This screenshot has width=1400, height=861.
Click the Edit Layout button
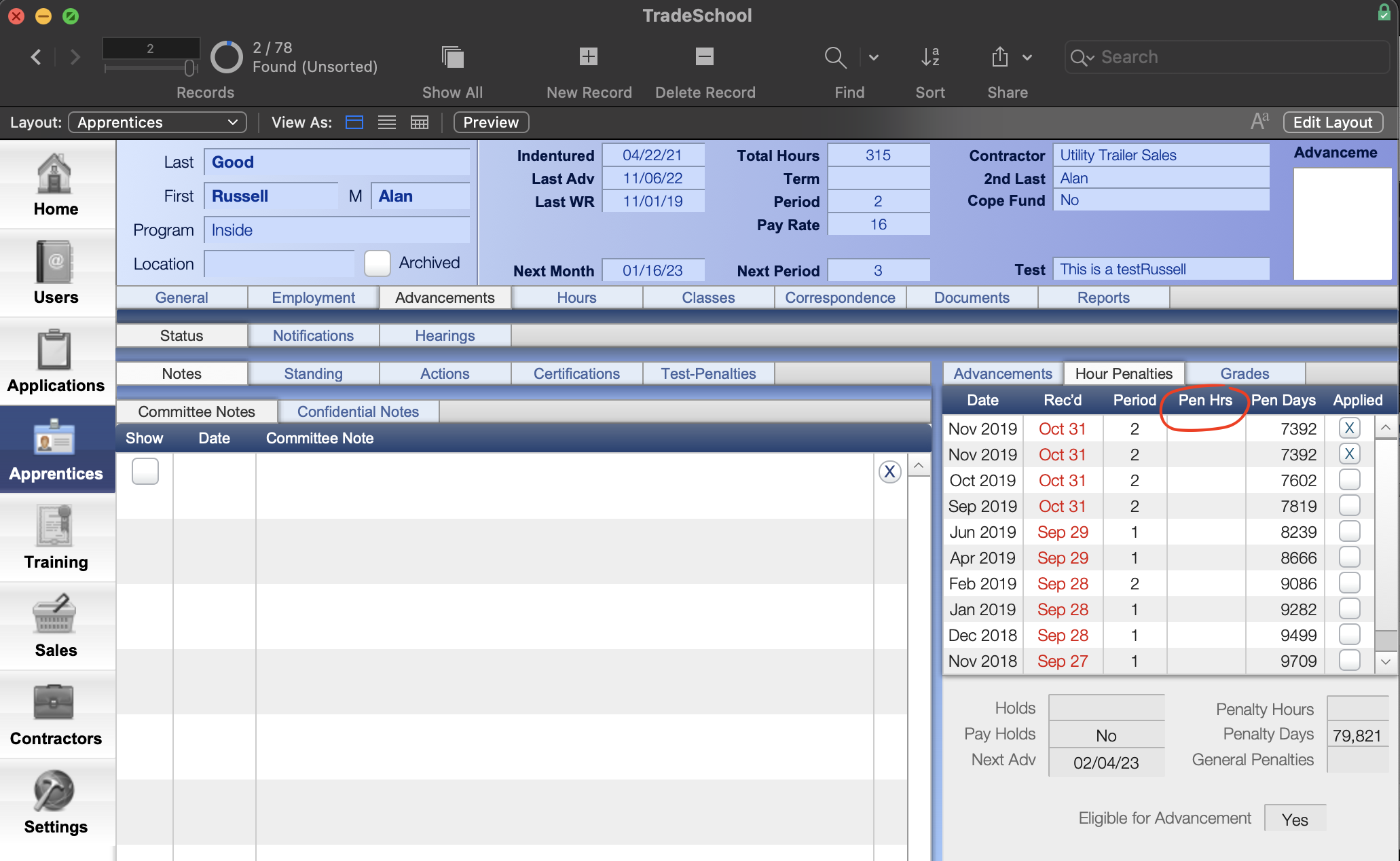tap(1332, 122)
